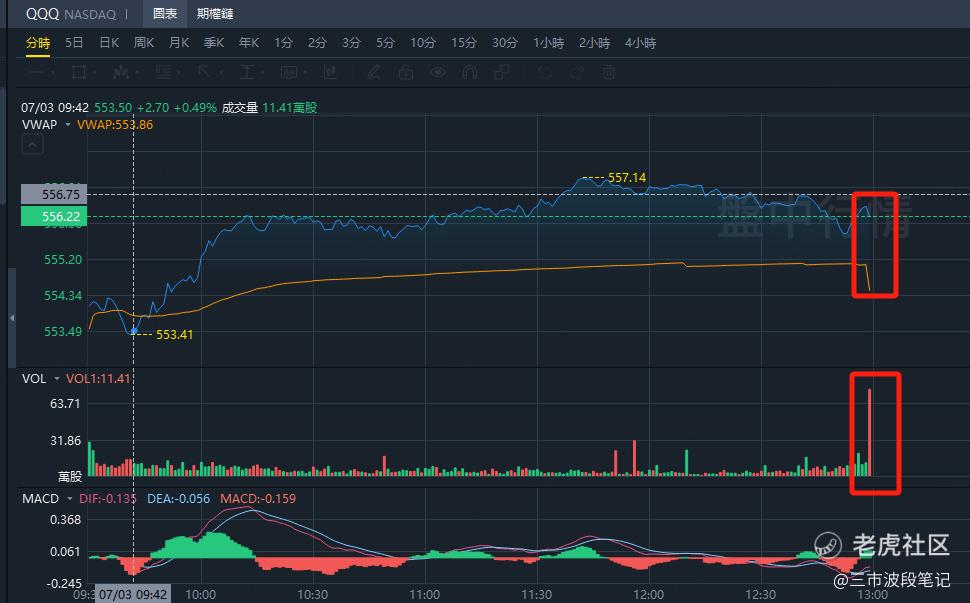Click the 成交量 11.41萬股 readout
The image size is (970, 603).
coord(269,108)
